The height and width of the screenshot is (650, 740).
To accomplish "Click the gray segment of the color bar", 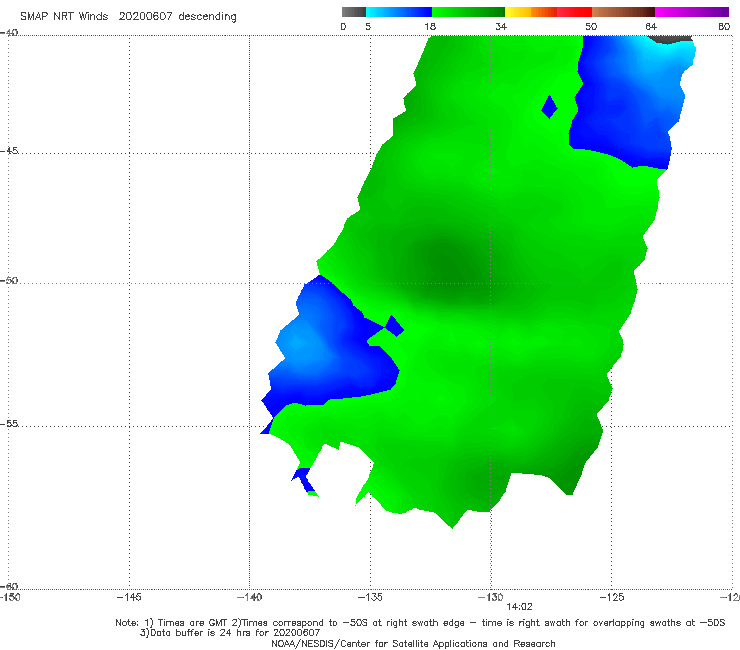I will pos(354,12).
